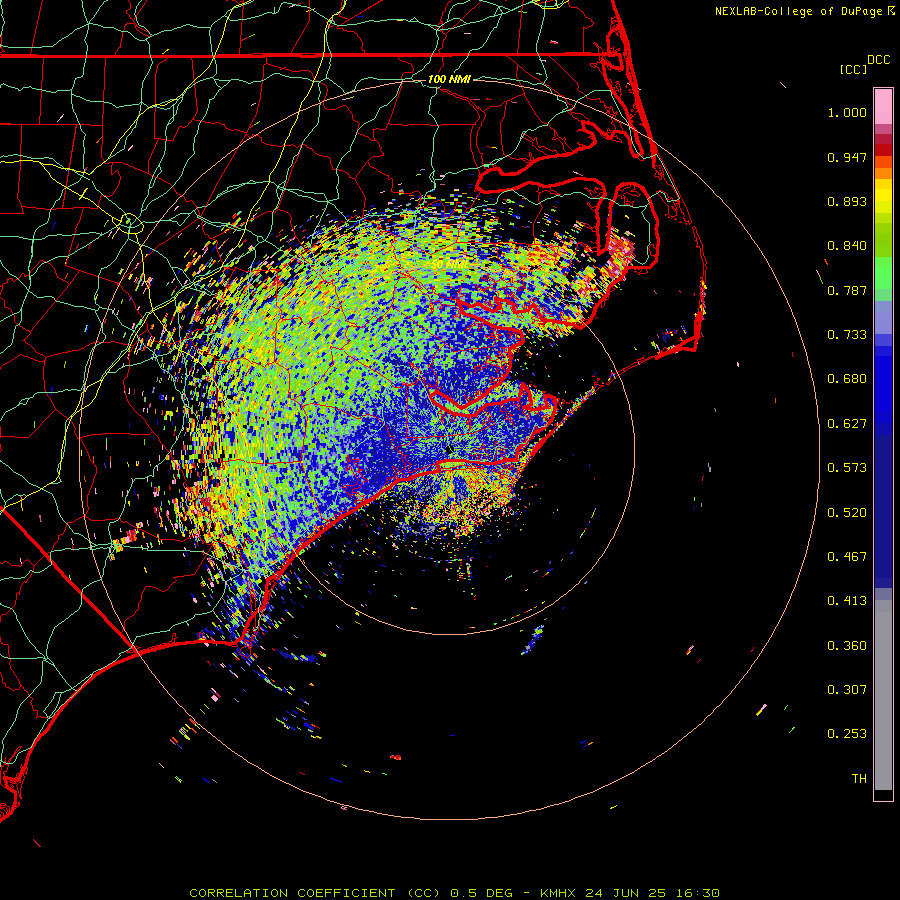Click the DCC product label above color bar
This screenshot has height=900, width=900.
878,60
